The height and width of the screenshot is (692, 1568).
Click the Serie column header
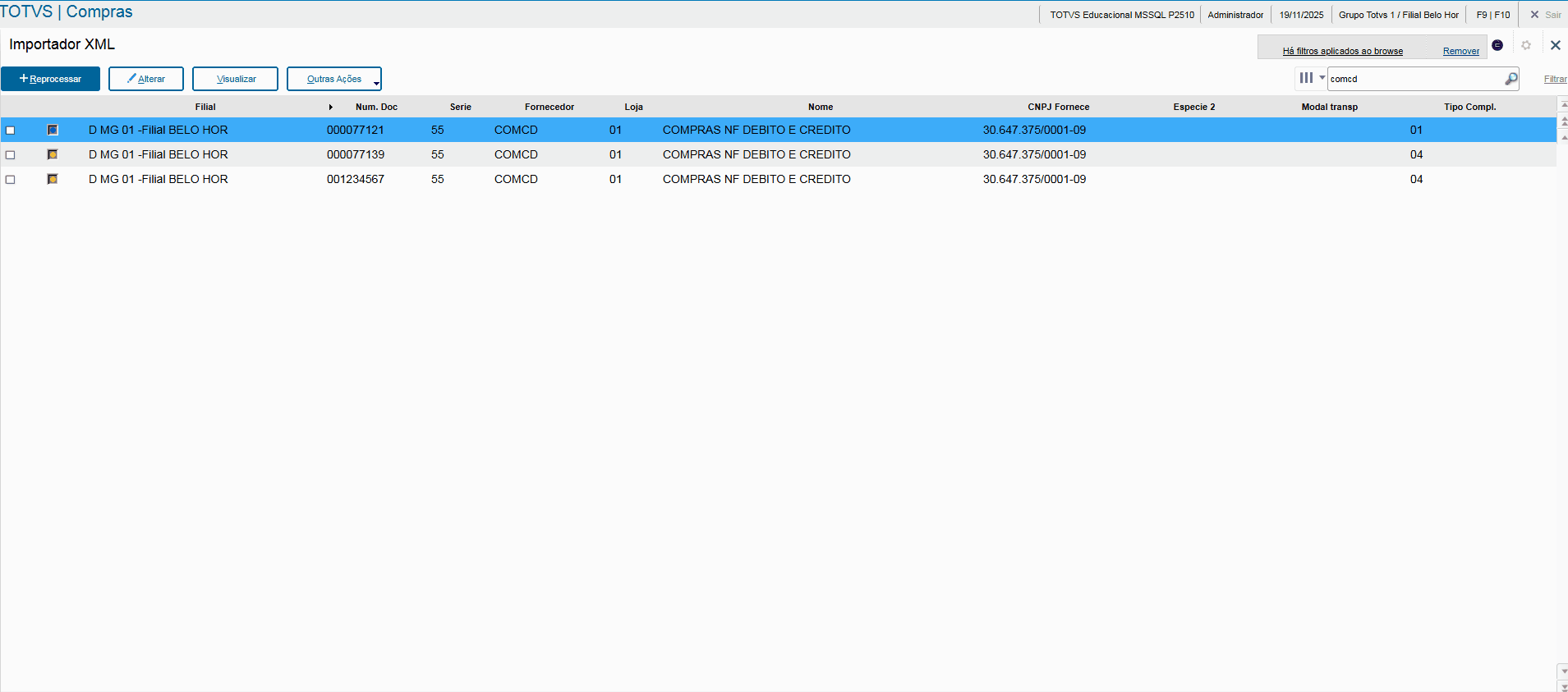[x=461, y=107]
